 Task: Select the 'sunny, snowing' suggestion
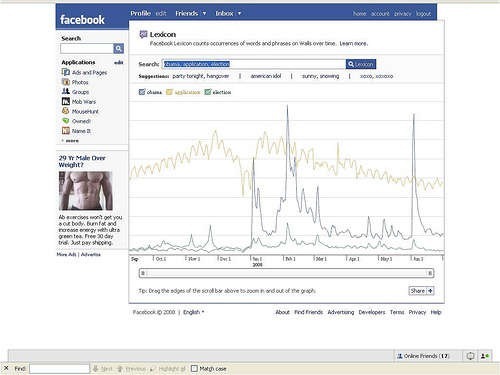pos(320,76)
